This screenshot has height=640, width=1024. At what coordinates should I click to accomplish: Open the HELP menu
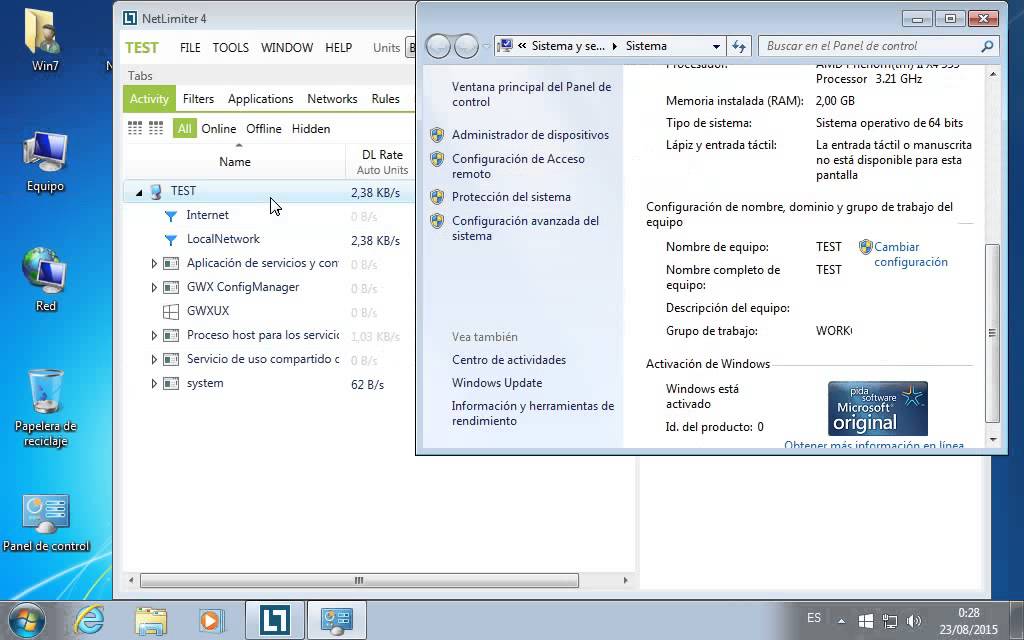pyautogui.click(x=338, y=48)
